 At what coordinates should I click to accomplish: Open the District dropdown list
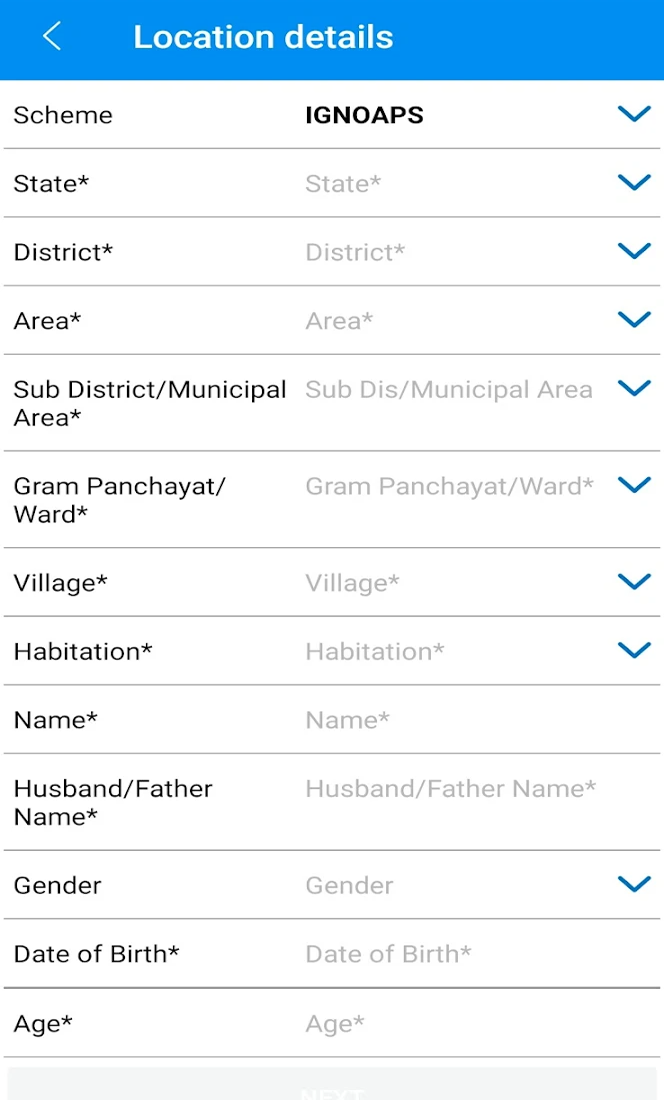[x=634, y=251]
